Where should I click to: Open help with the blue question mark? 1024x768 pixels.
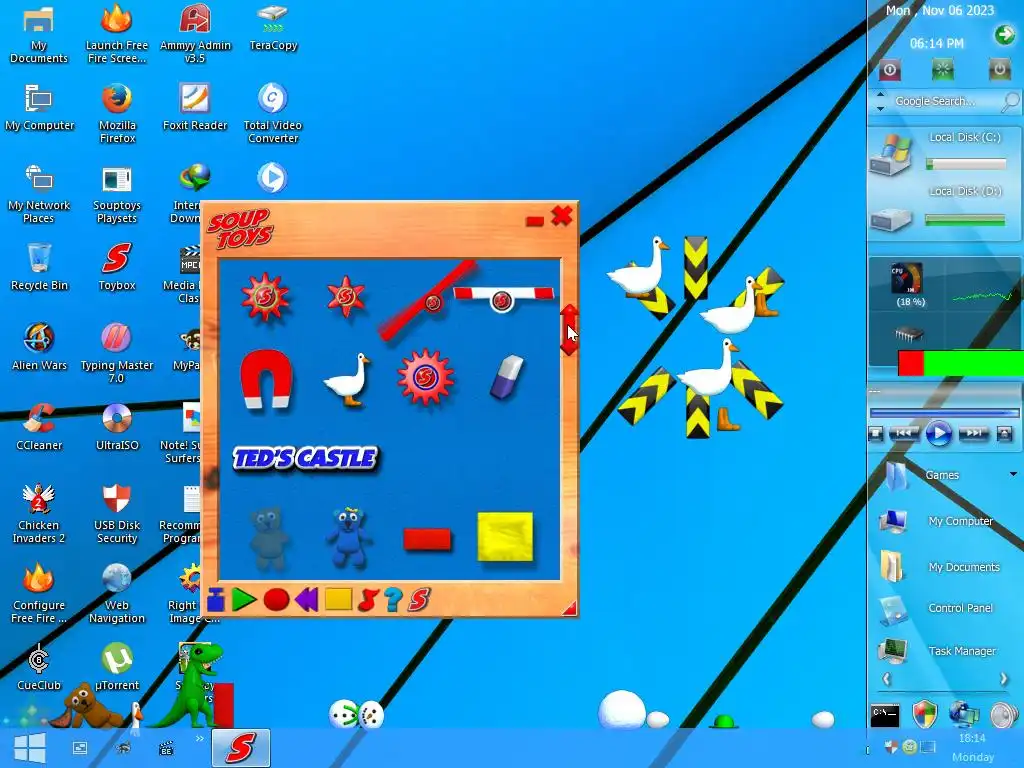[x=393, y=600]
